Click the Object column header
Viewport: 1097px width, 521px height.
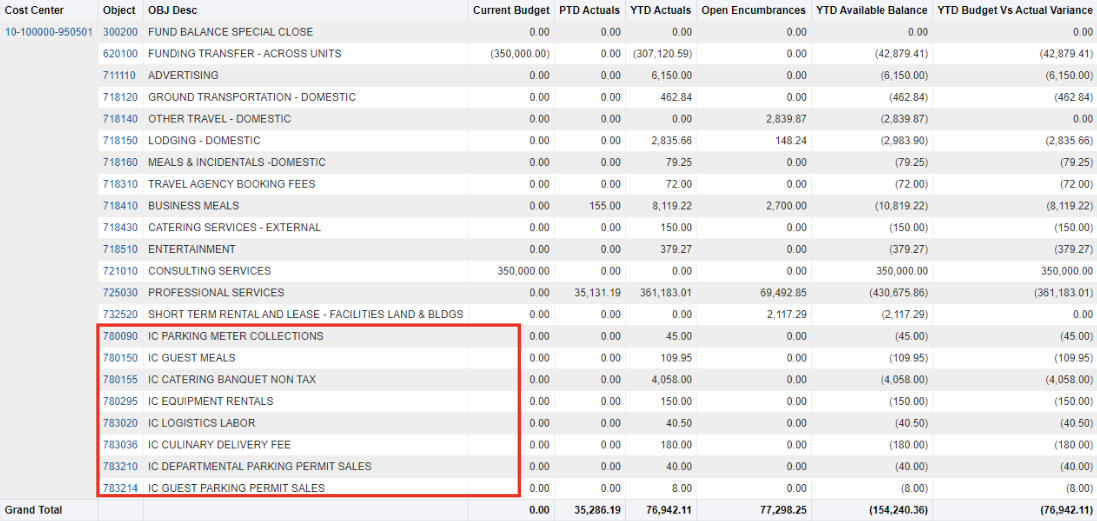pyautogui.click(x=119, y=10)
